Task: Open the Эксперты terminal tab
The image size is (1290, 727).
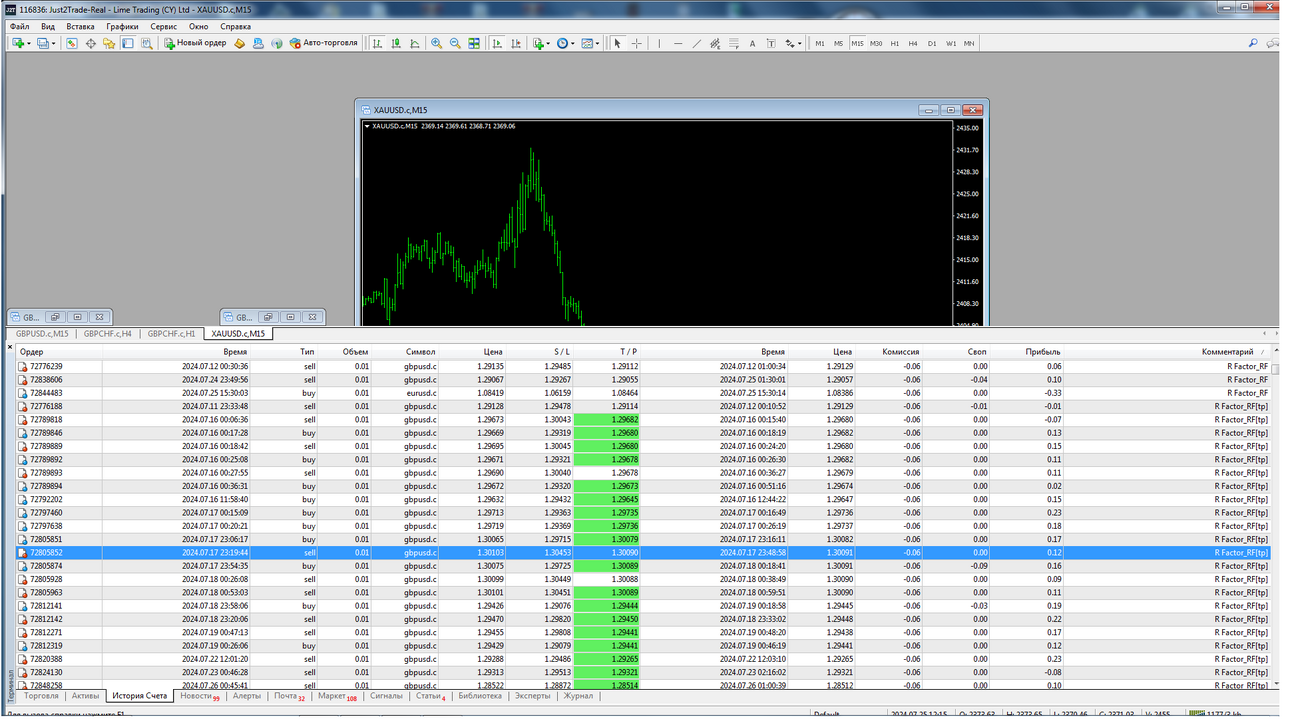Action: (x=532, y=696)
